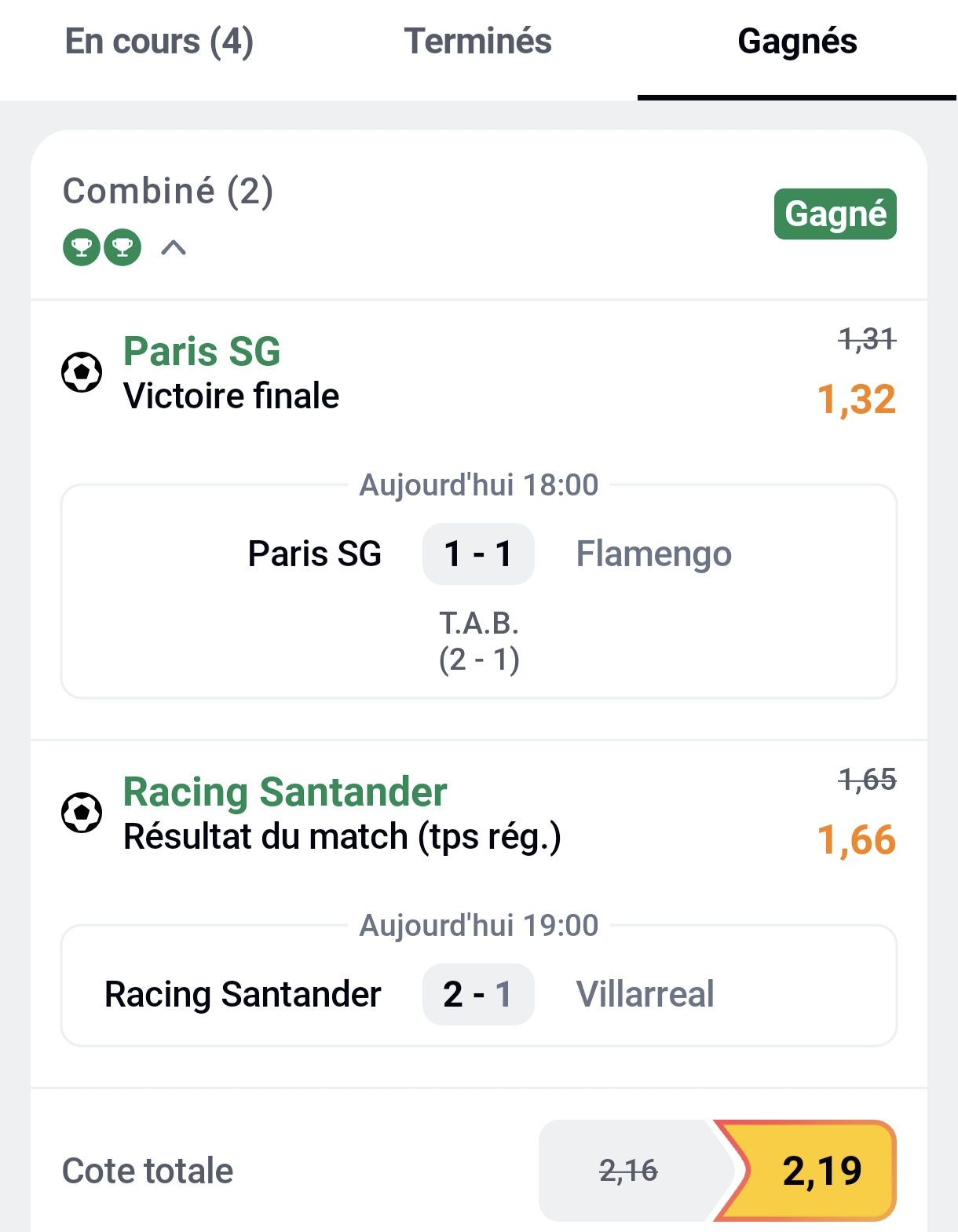Click the Flamengo team name
Screen dimensions: 958x1232
point(653,554)
